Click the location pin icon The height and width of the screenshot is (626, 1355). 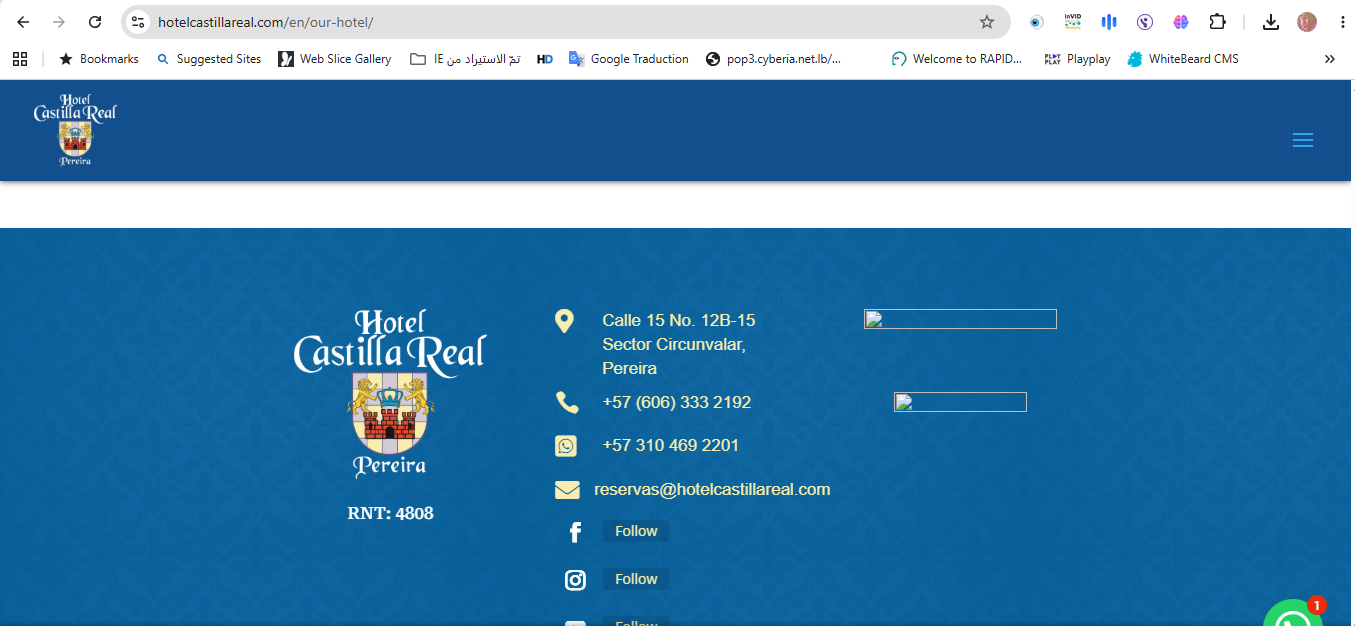(x=564, y=321)
